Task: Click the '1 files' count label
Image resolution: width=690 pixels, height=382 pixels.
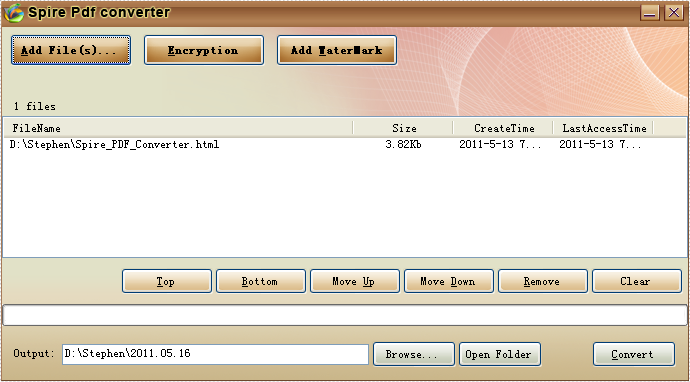Action: click(35, 107)
